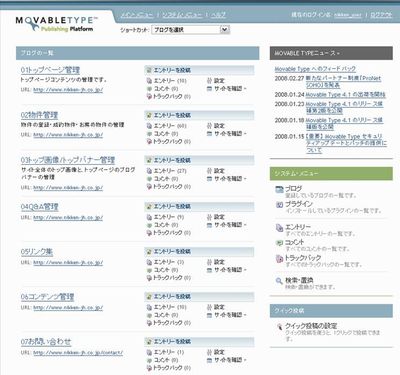Open the 検索・置換 link

299,280
